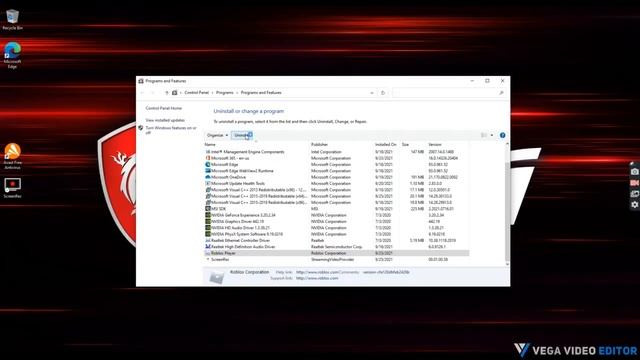Select Microsoft Edge WebView2 Runtime row
The height and width of the screenshot is (360, 640).
pos(336,171)
